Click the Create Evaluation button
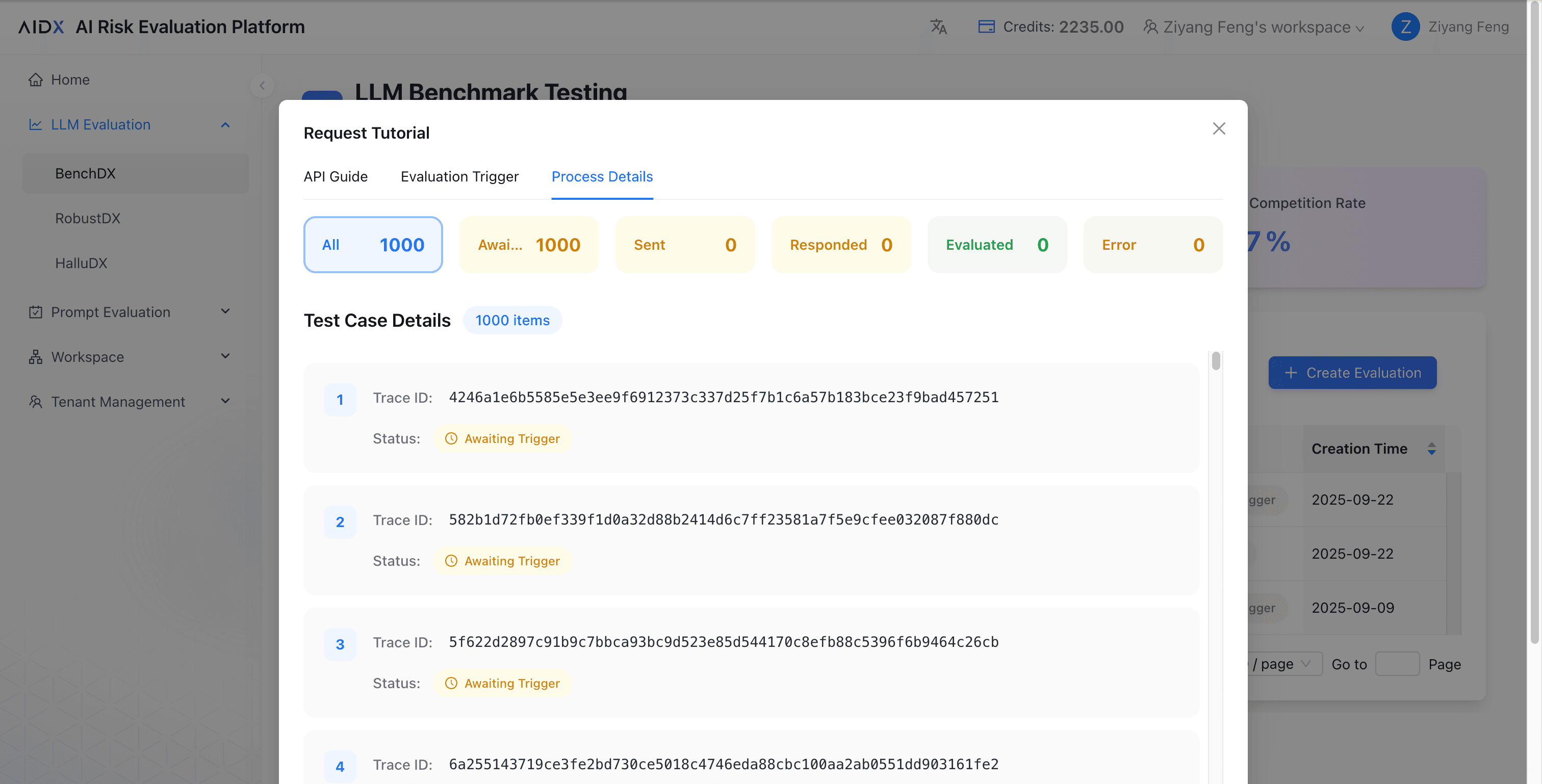Image resolution: width=1542 pixels, height=784 pixels. (1352, 373)
